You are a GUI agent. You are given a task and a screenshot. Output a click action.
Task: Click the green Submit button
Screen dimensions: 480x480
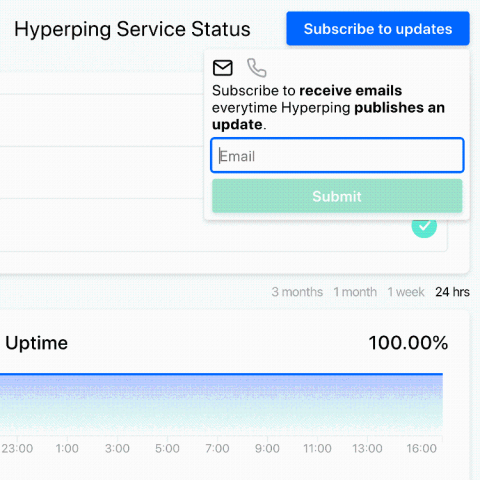tap(337, 196)
